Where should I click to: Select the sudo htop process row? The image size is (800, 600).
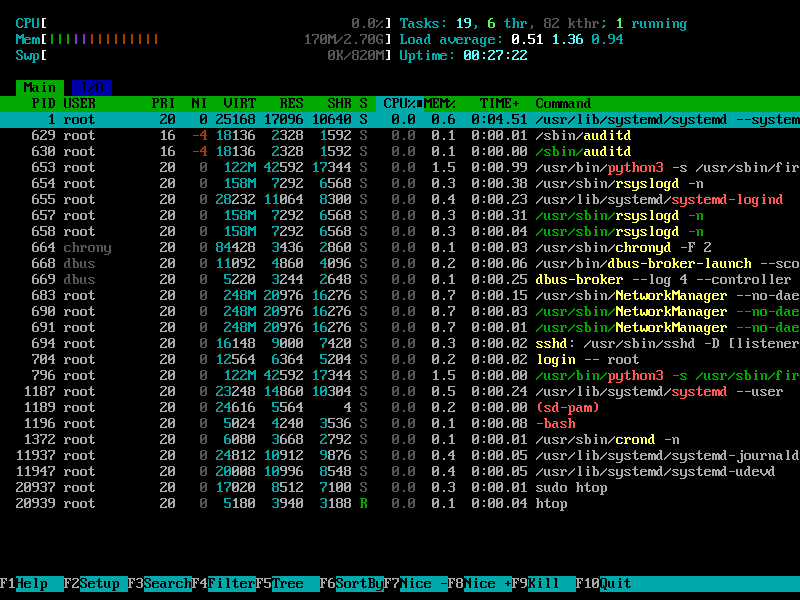click(400, 487)
